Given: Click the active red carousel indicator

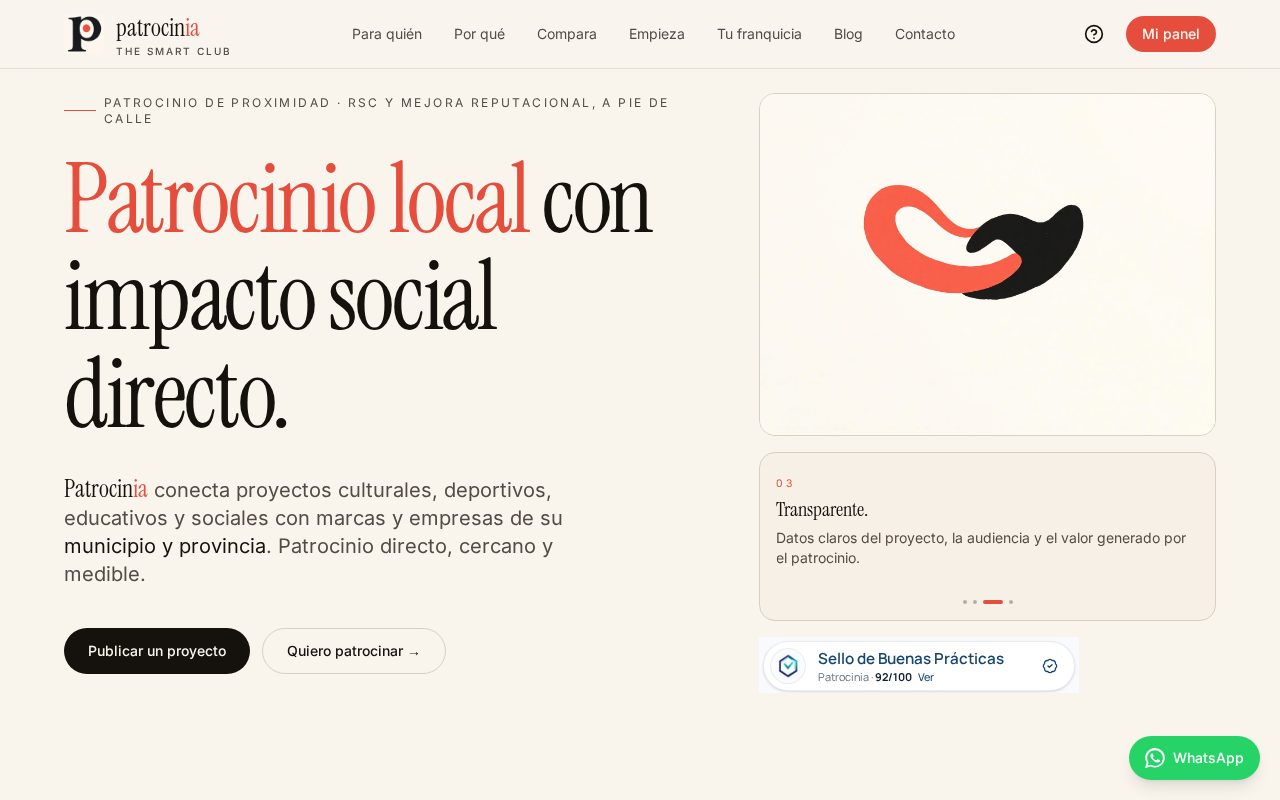Looking at the screenshot, I should click(x=993, y=602).
